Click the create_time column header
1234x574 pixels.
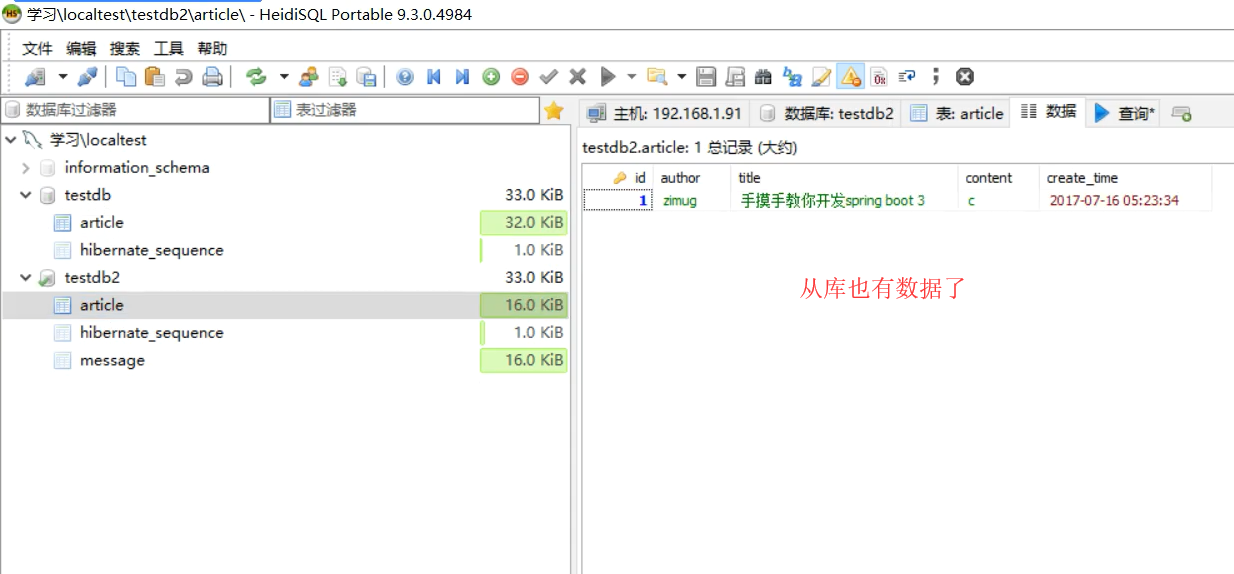pyautogui.click(x=1126, y=178)
